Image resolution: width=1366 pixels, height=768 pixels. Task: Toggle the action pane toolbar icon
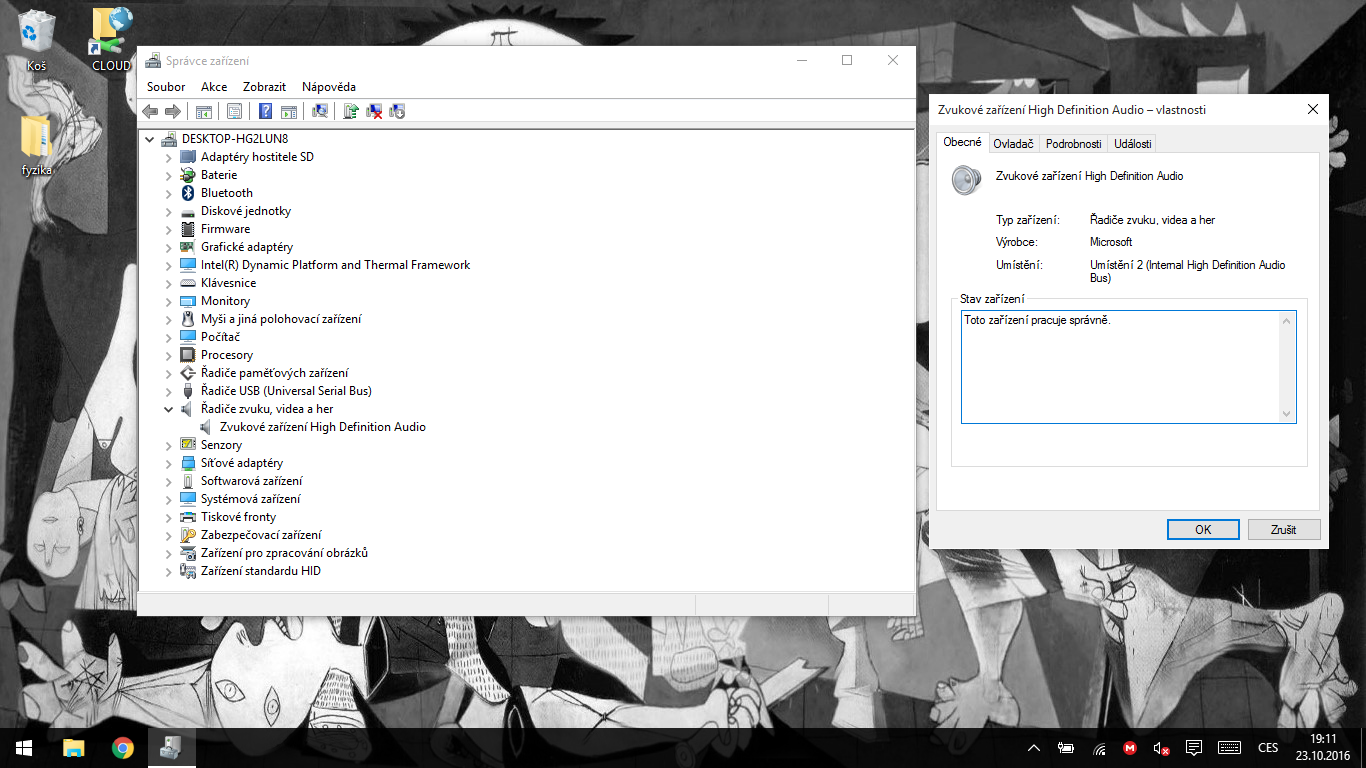pyautogui.click(x=289, y=111)
